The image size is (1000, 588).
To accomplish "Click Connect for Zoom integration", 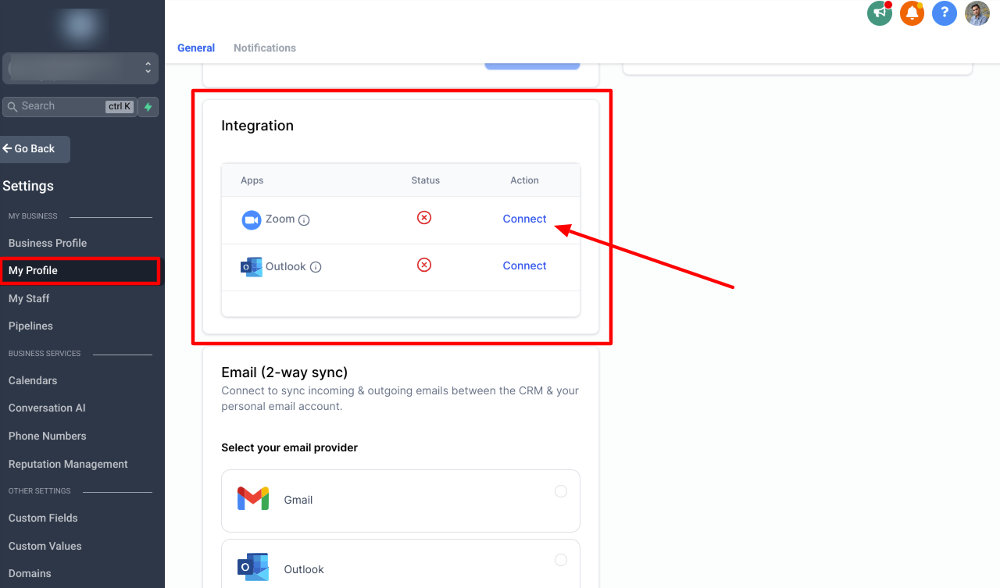I will tap(524, 219).
